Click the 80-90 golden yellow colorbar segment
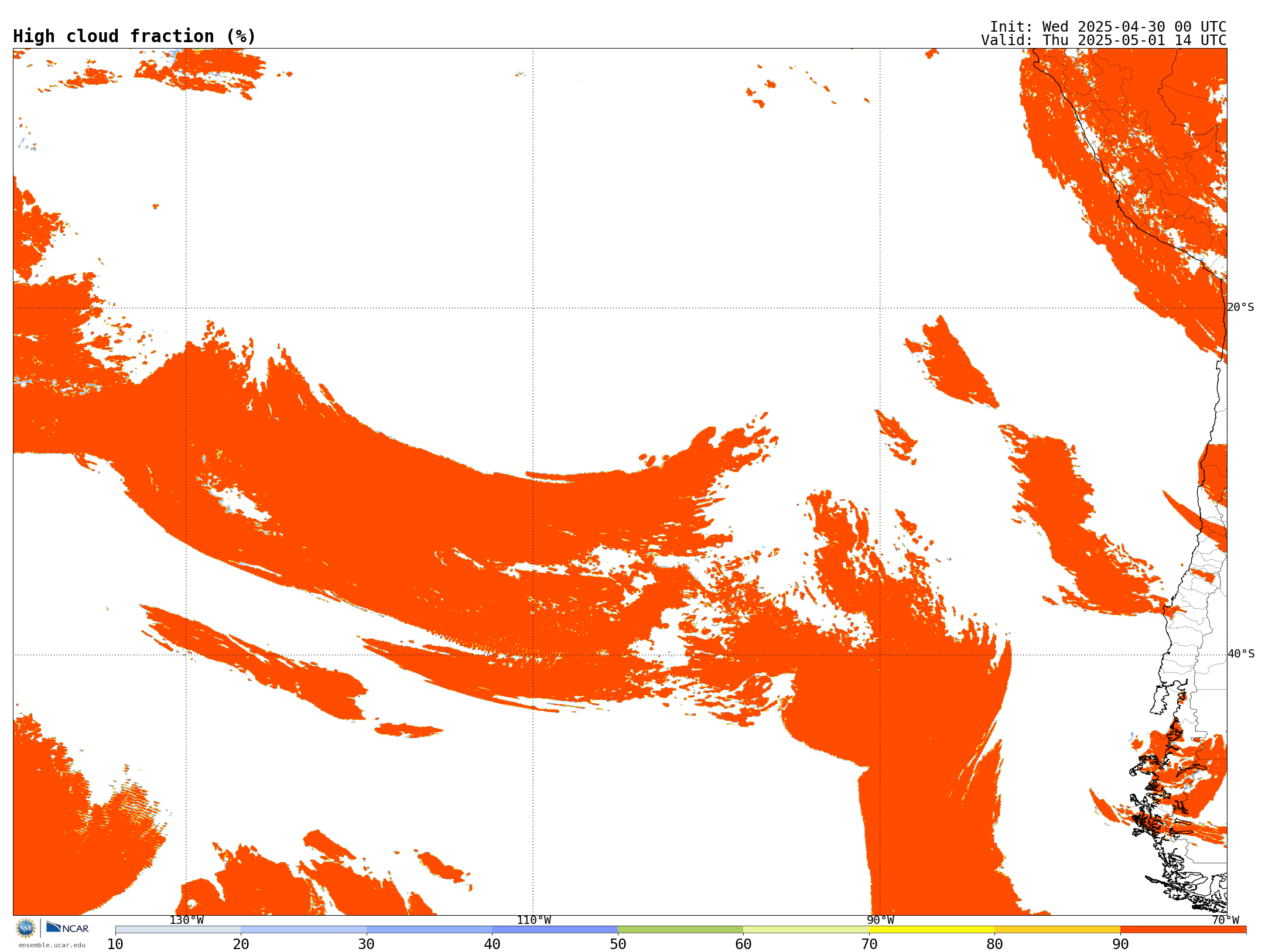Viewport: 1265px width, 952px height. (x=1058, y=930)
